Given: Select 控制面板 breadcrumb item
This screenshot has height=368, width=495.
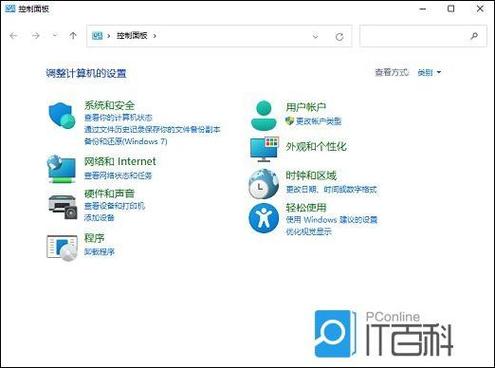Looking at the screenshot, I should [132, 35].
